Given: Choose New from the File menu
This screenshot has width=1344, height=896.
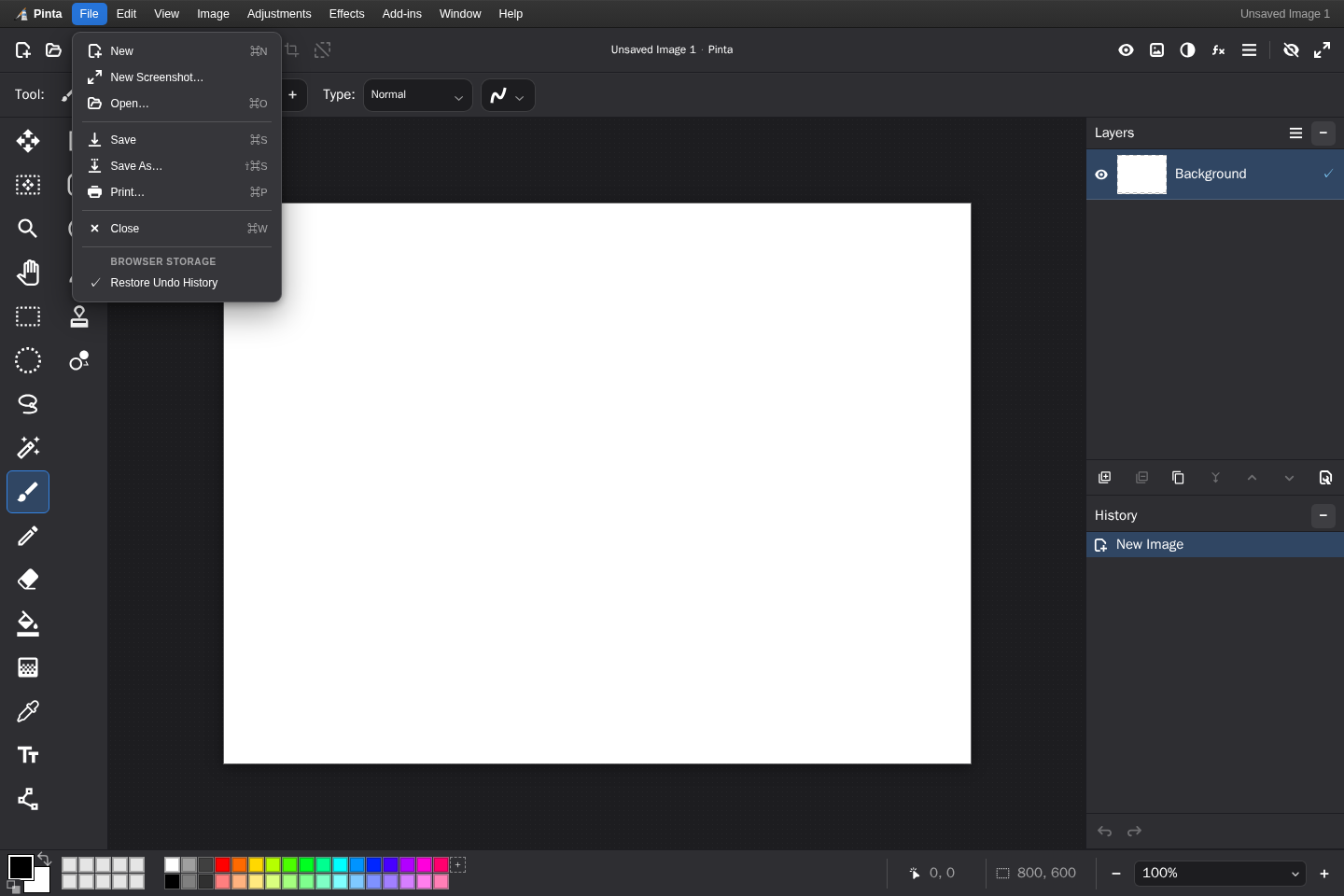Looking at the screenshot, I should click(176, 51).
